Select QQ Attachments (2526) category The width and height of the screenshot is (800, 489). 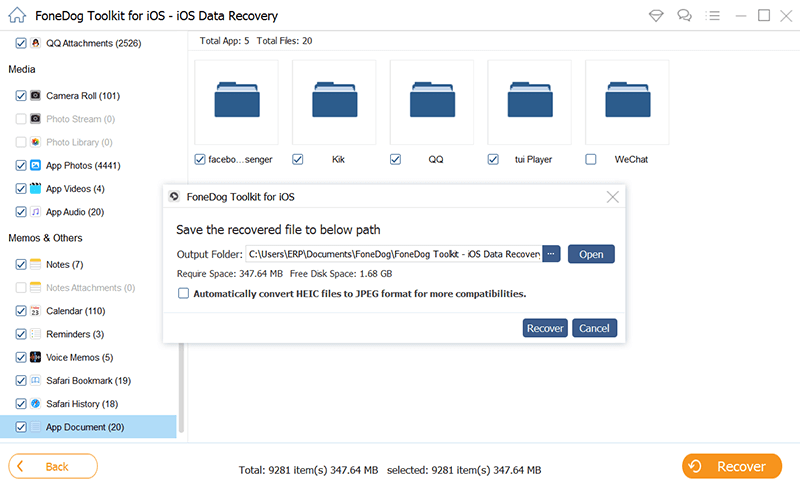pyautogui.click(x=93, y=43)
